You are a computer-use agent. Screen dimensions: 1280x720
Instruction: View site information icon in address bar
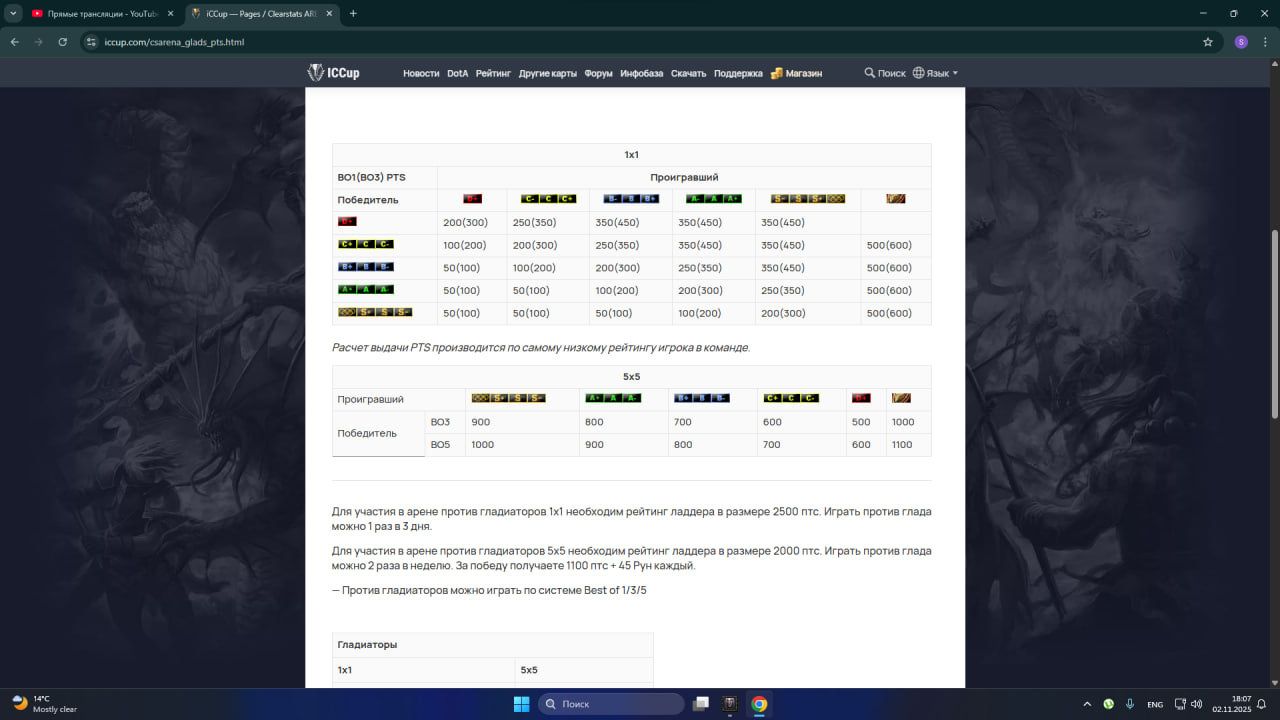(91, 42)
